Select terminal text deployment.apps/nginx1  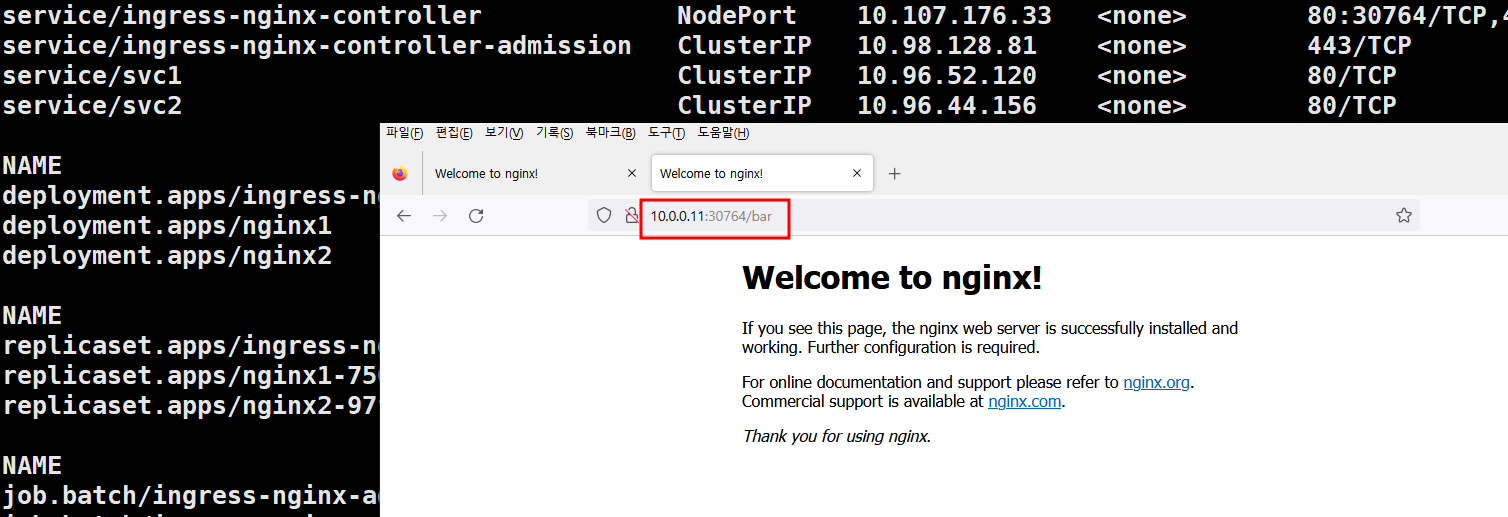pos(167,226)
